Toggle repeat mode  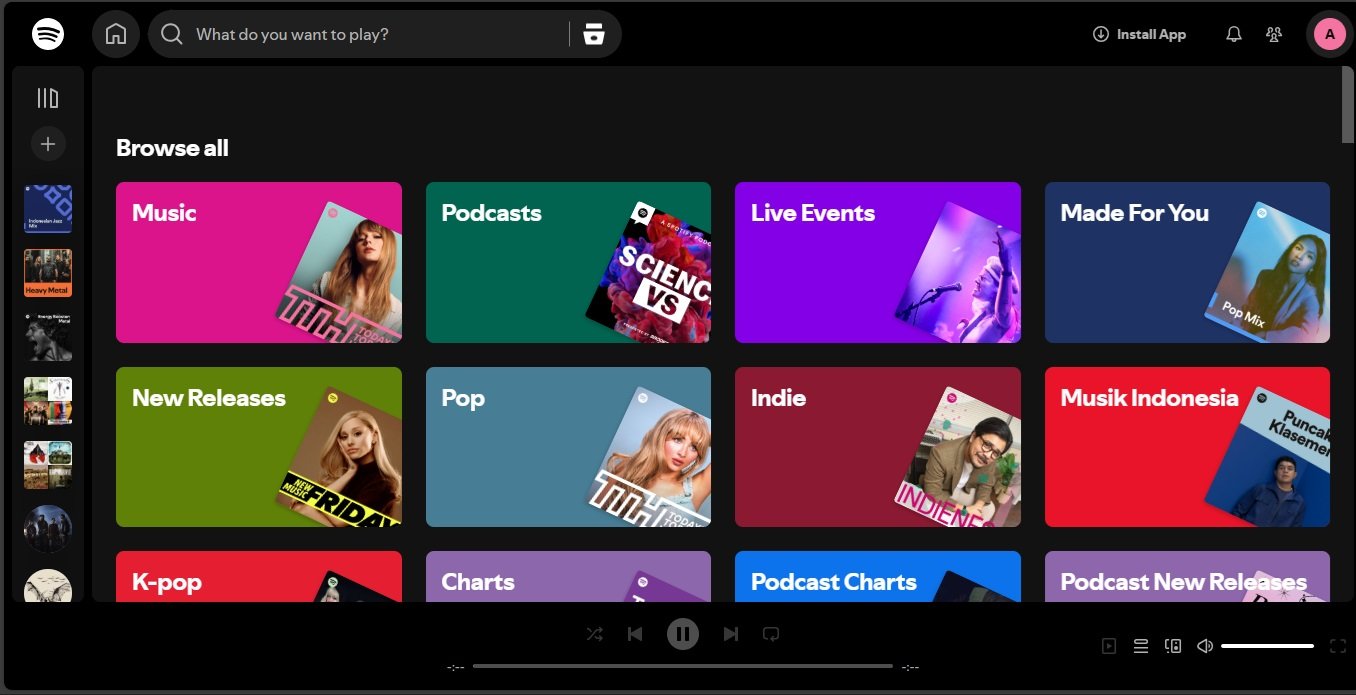click(x=771, y=634)
